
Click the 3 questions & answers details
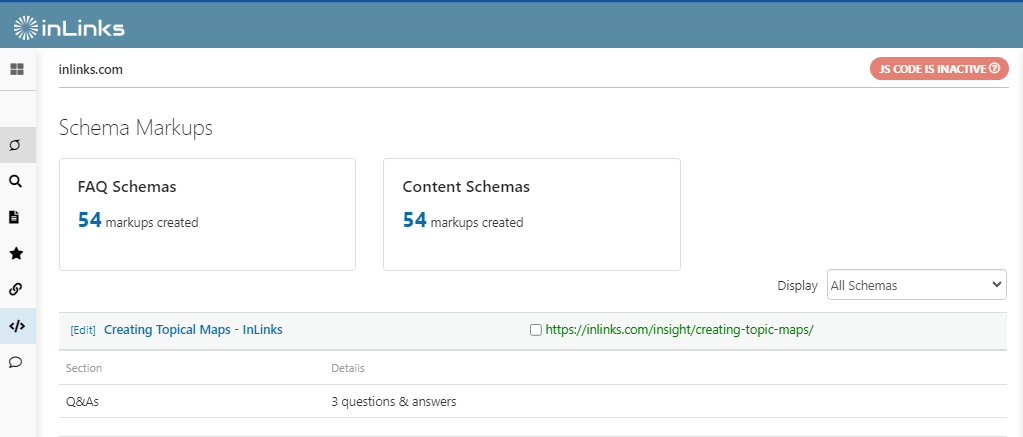393,402
